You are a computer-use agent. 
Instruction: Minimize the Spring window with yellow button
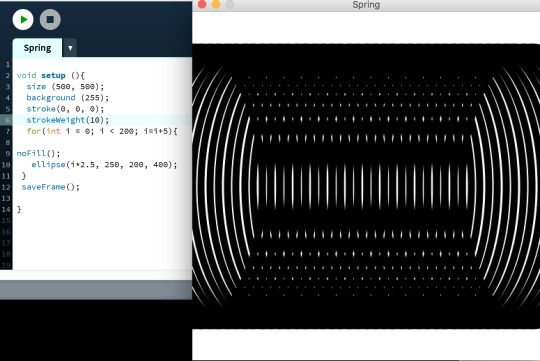pos(216,4)
